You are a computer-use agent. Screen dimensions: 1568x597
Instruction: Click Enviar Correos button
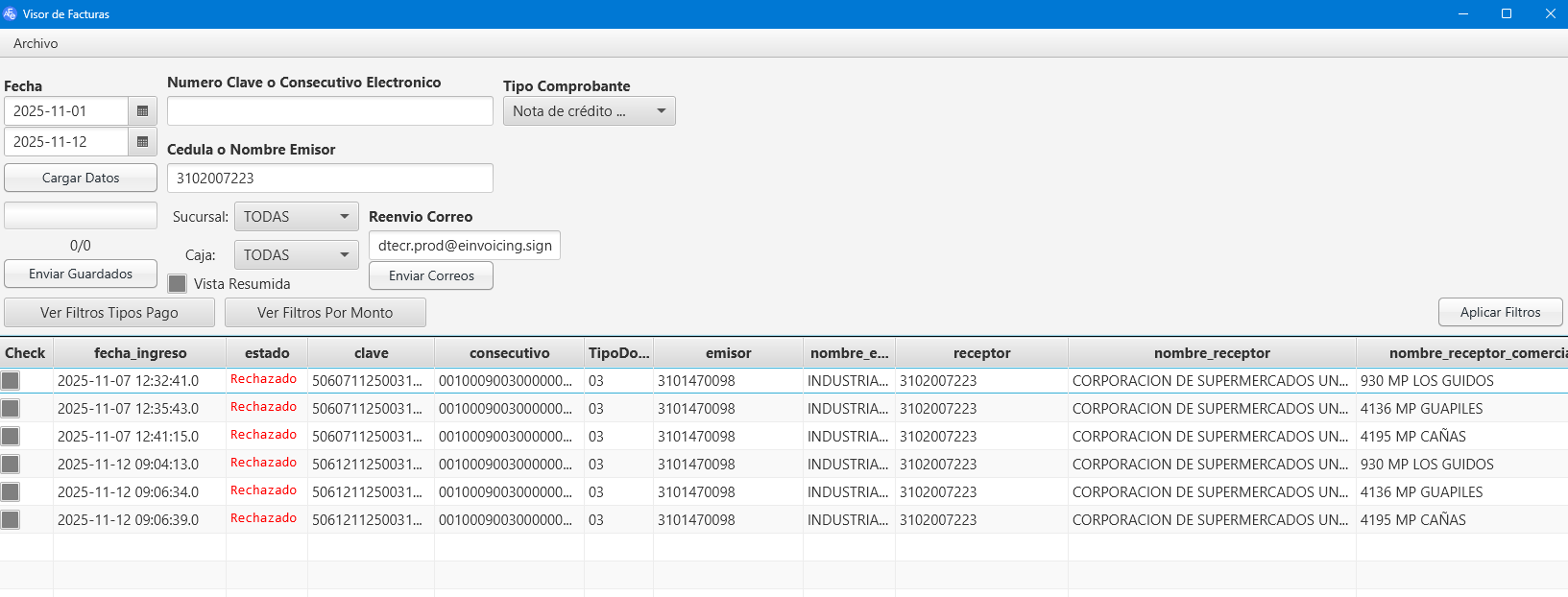click(431, 276)
